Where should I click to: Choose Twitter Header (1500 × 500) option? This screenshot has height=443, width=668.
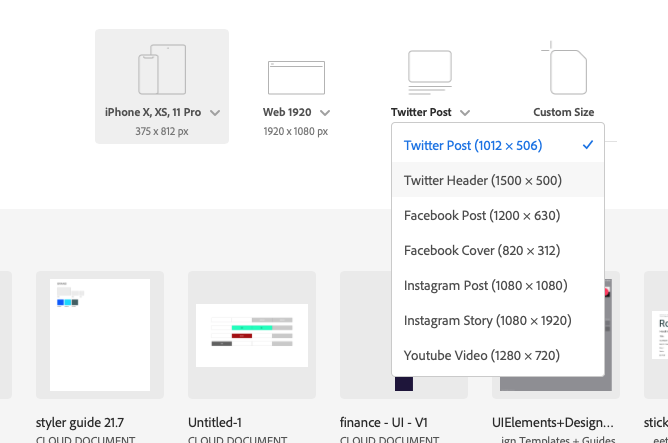(498, 180)
